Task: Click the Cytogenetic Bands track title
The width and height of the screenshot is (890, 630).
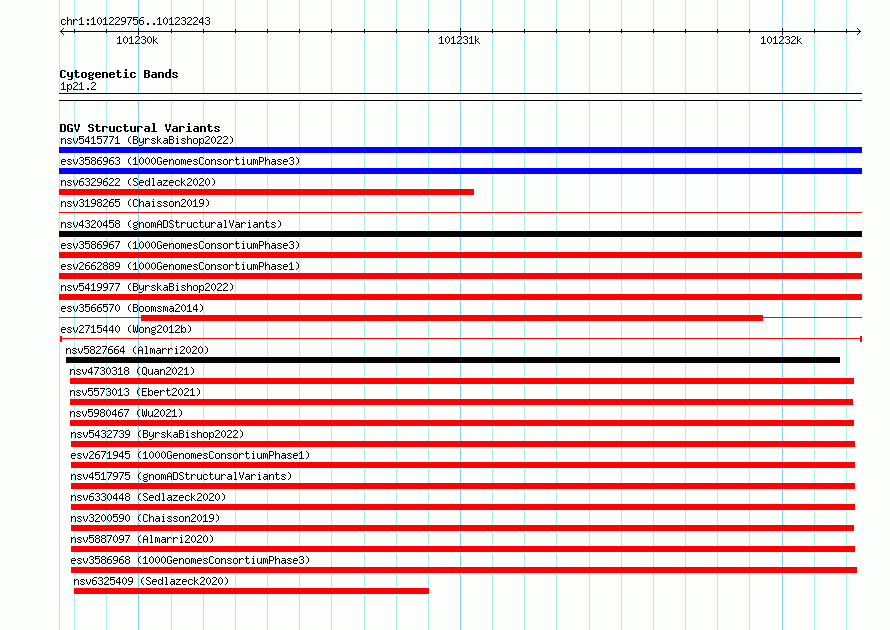Action: [x=119, y=74]
